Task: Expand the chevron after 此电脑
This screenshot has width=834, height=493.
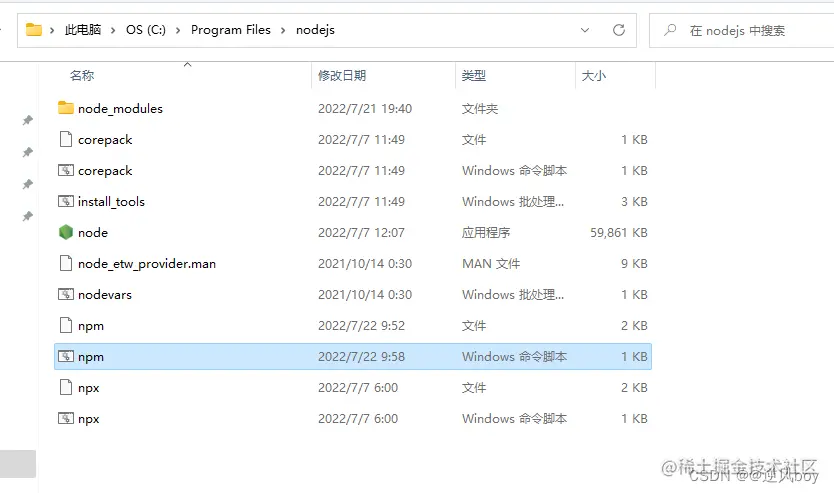Action: (113, 30)
